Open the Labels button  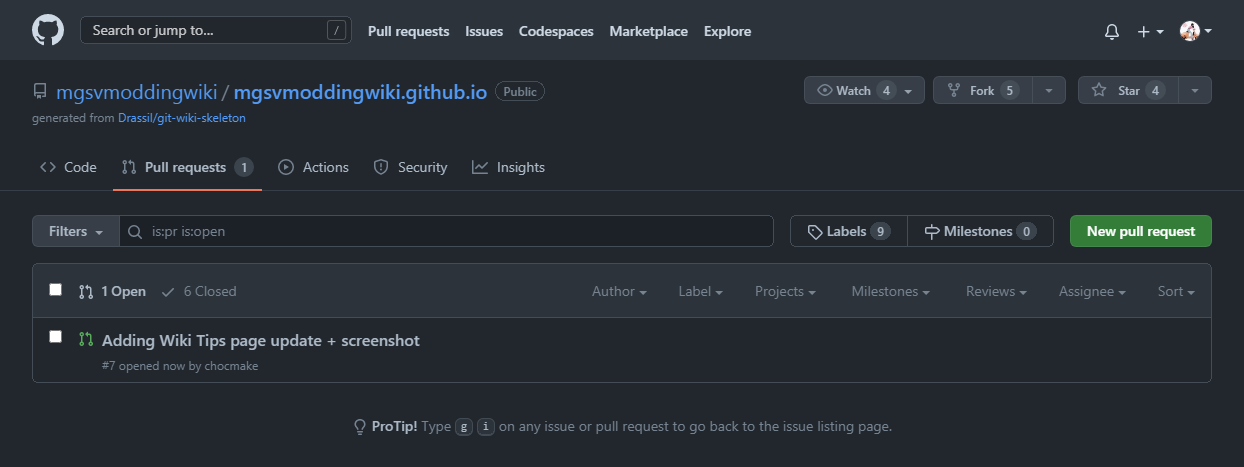tap(849, 231)
